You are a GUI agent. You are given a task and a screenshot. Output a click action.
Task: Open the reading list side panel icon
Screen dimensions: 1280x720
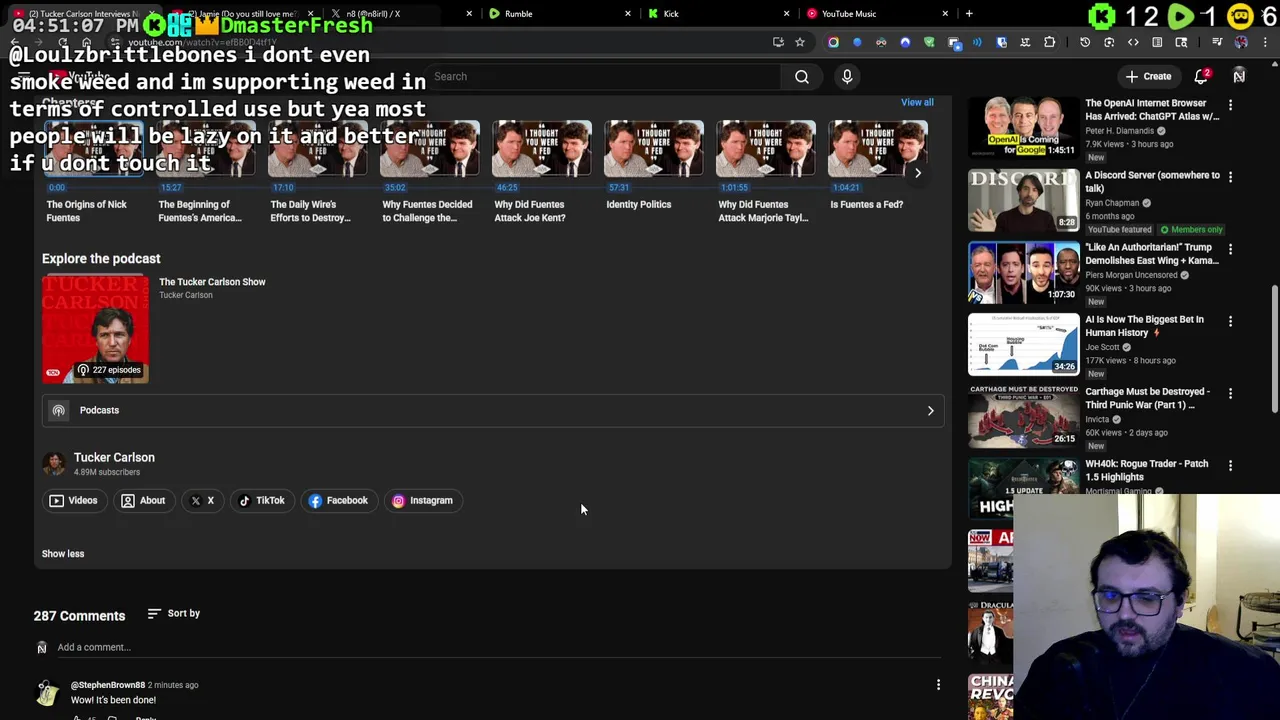[x=1157, y=42]
